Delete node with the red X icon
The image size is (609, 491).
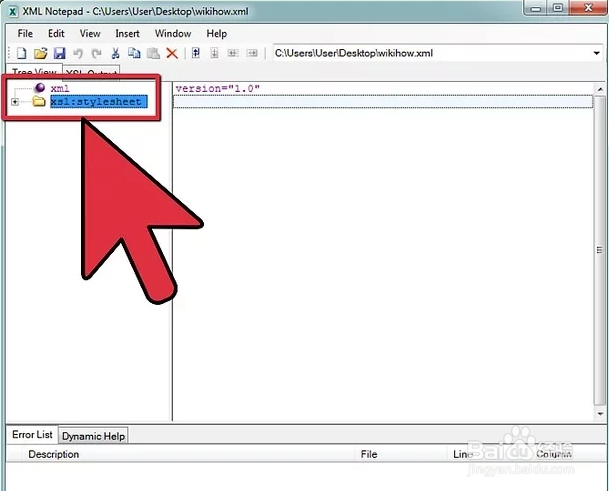[172, 53]
